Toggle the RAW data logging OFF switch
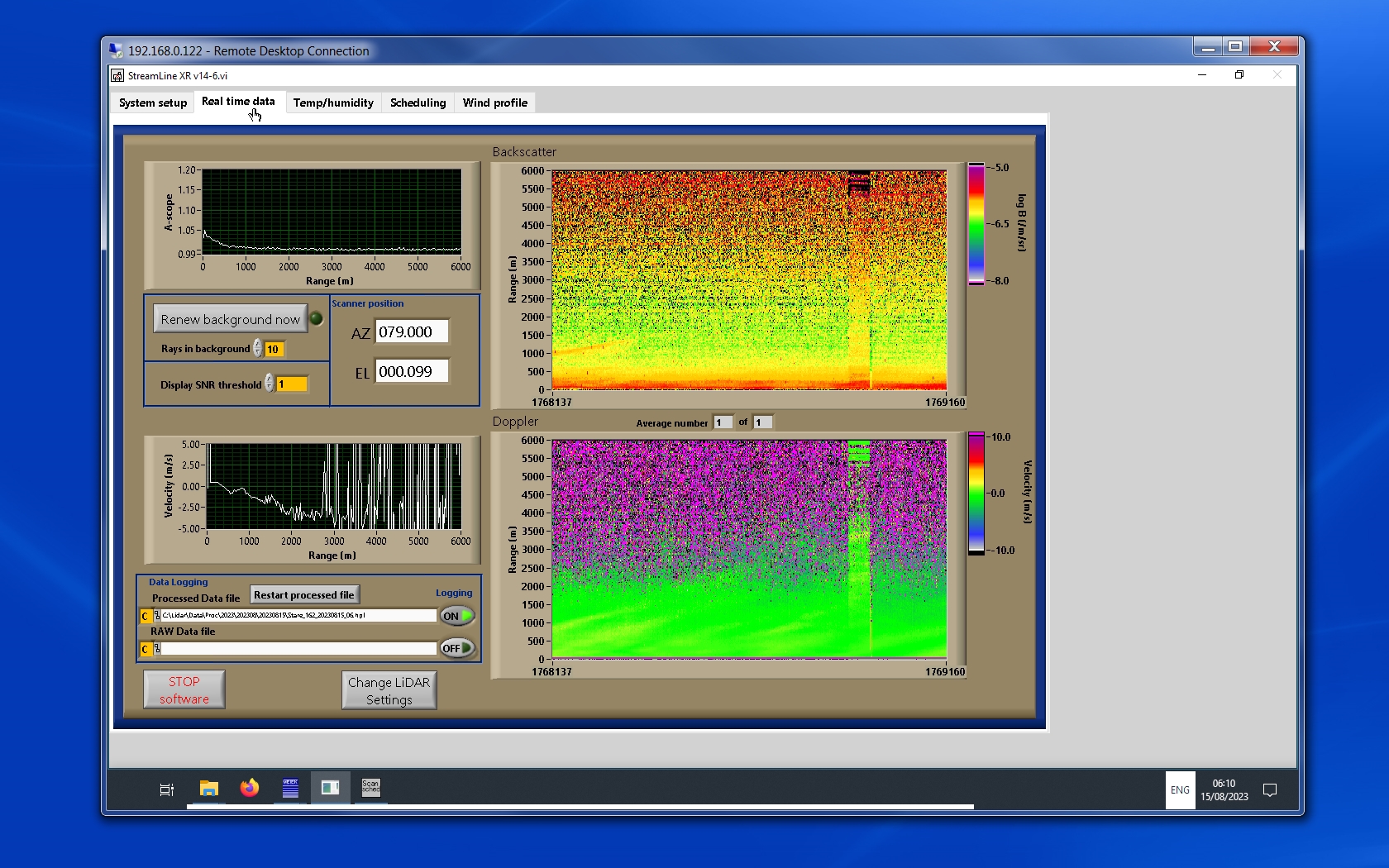1389x868 pixels. (x=456, y=648)
